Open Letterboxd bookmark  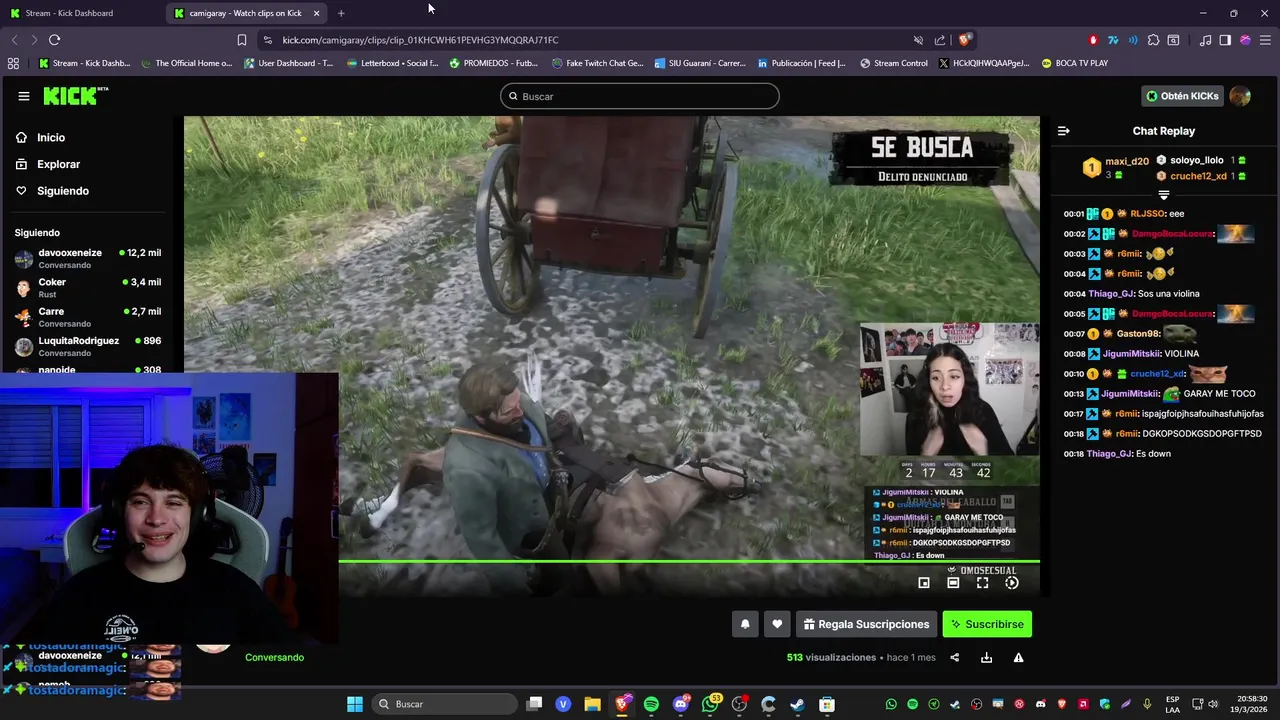(393, 63)
